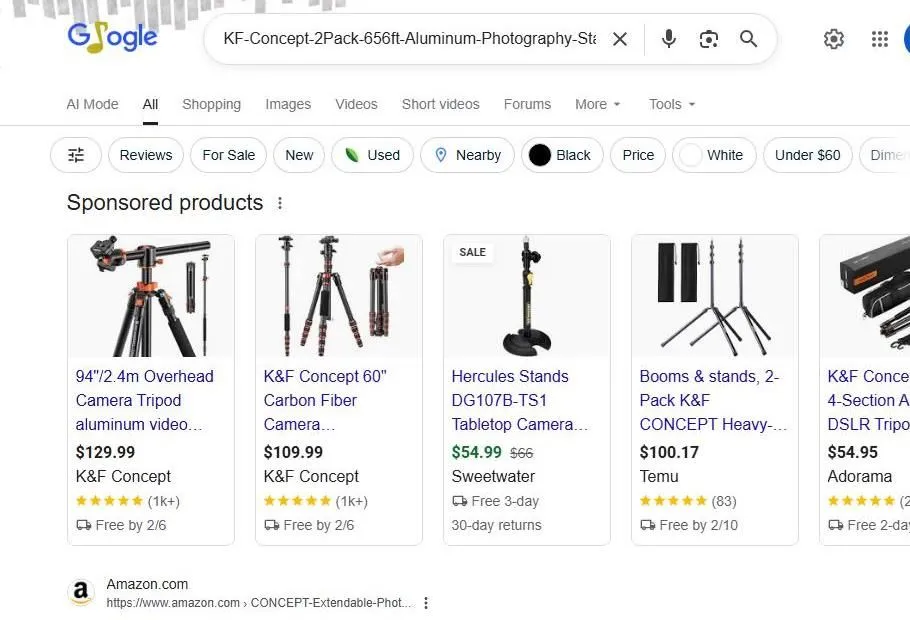910x620 pixels.
Task: Open the K&F Concept 60" Carbon Fiber product link
Action: [x=320, y=400]
